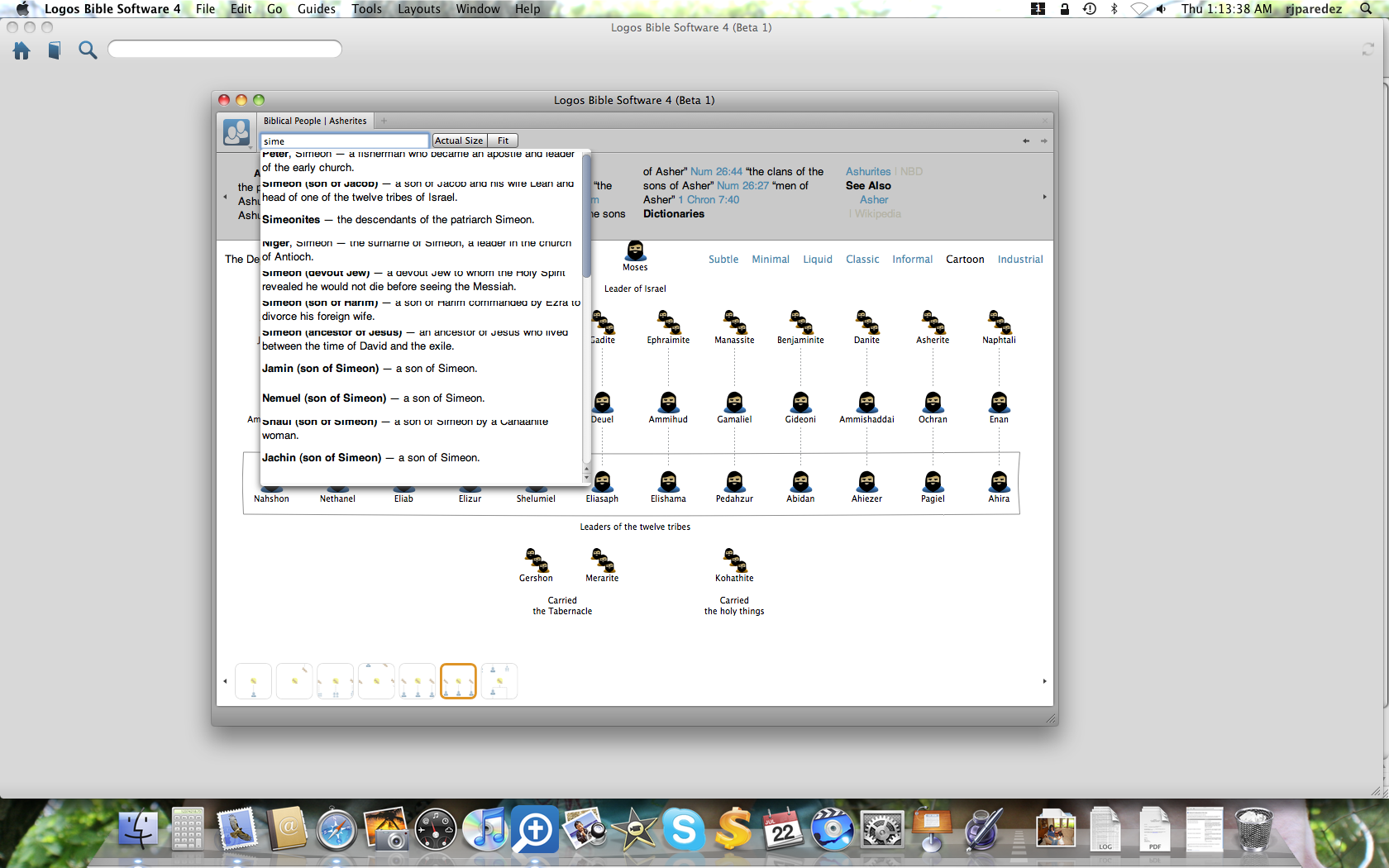Add a new tab with the plus button
Image resolution: width=1389 pixels, height=868 pixels.
click(384, 121)
